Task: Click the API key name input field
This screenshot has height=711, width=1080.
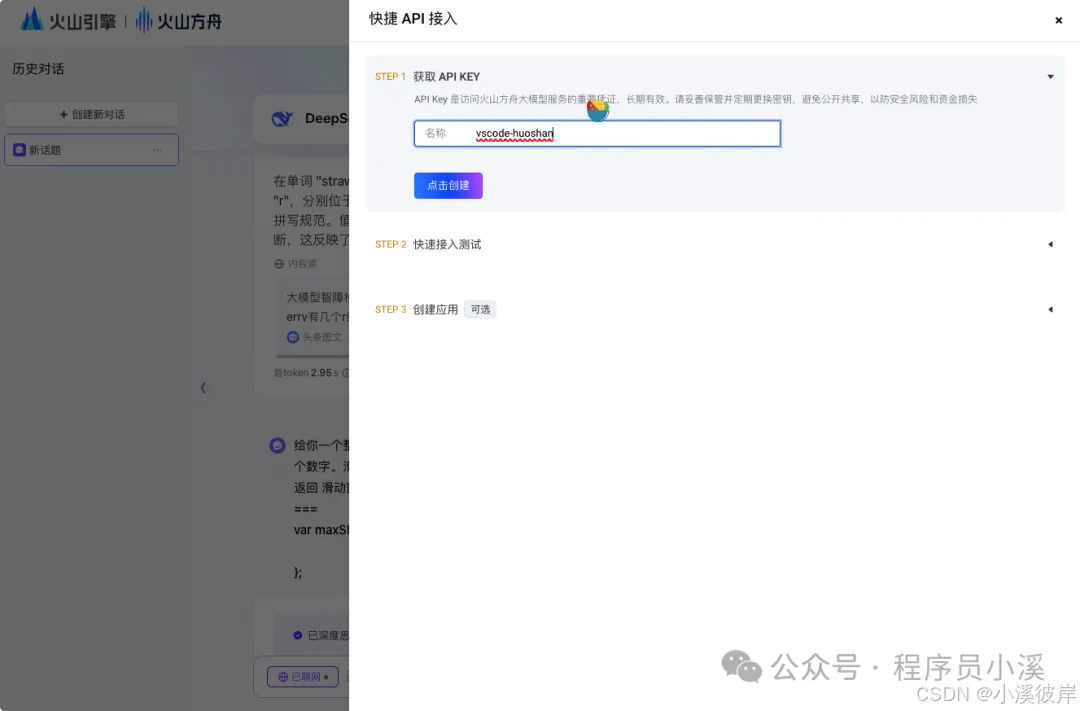Action: 597,133
